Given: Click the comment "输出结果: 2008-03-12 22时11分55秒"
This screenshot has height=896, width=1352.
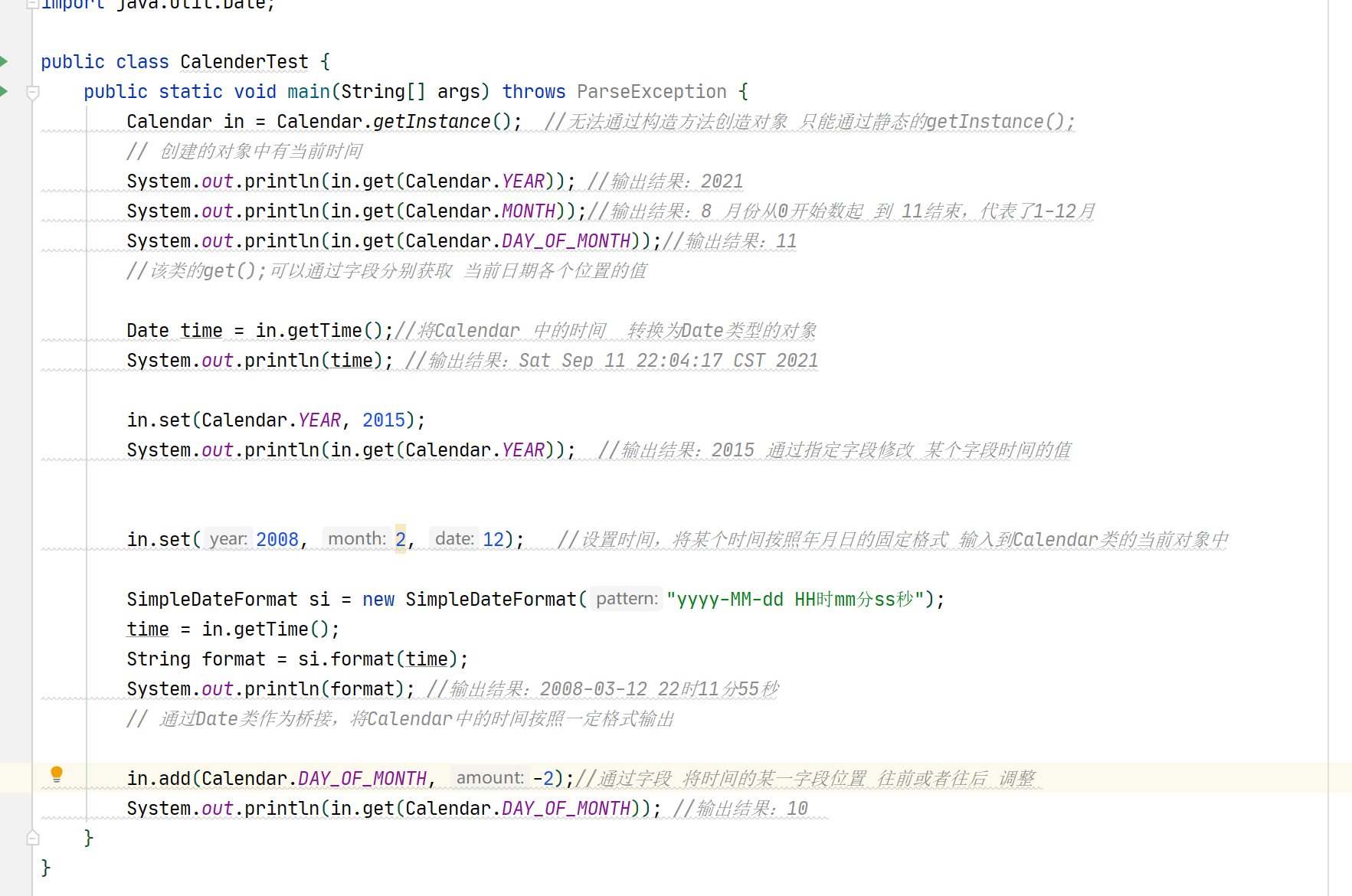Looking at the screenshot, I should click(603, 688).
